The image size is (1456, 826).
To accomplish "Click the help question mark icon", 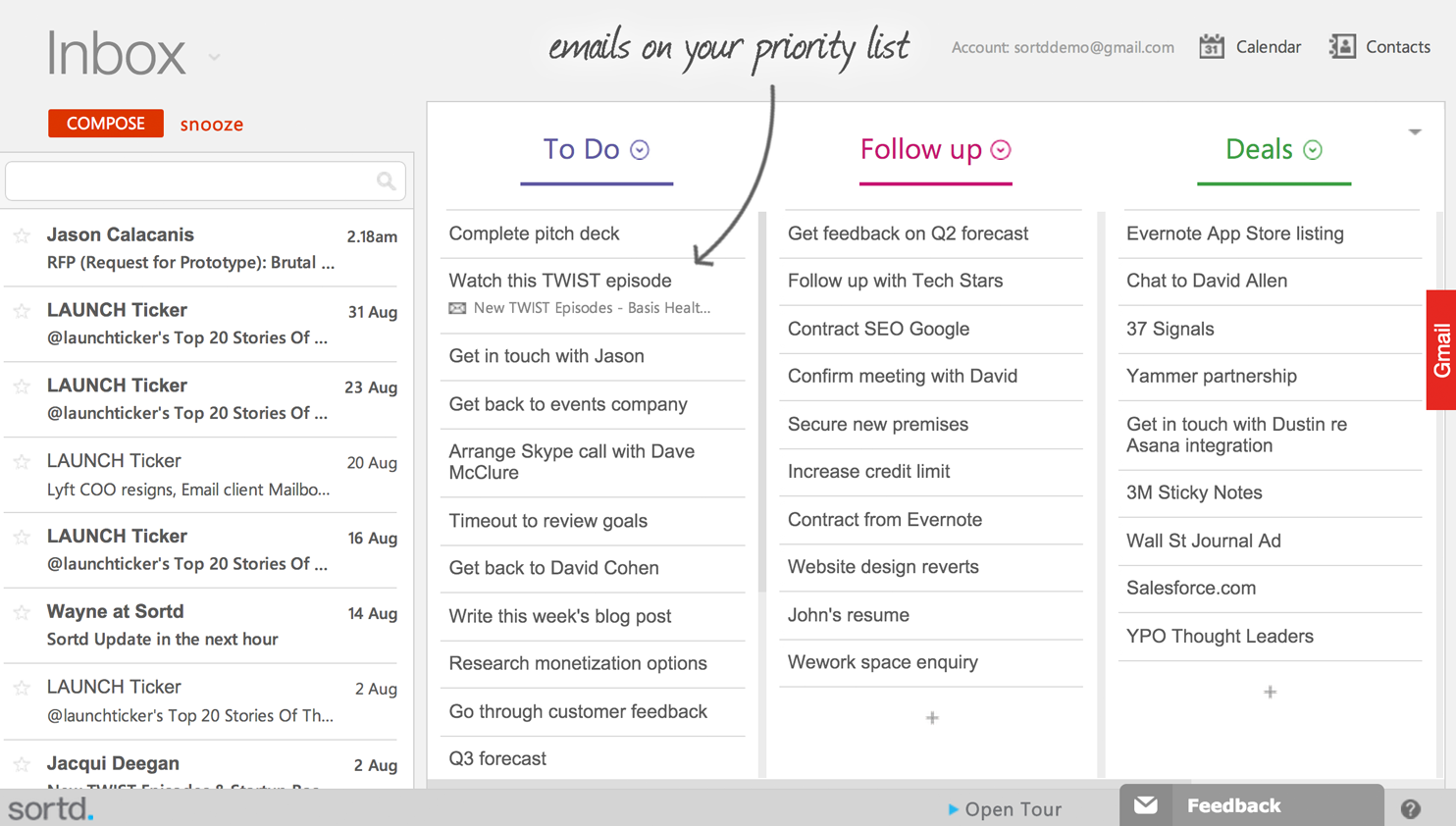I will (x=1411, y=808).
